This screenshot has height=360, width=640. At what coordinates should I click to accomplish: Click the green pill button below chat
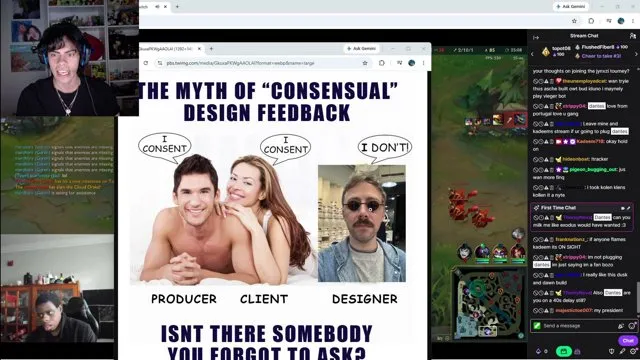coord(564,351)
